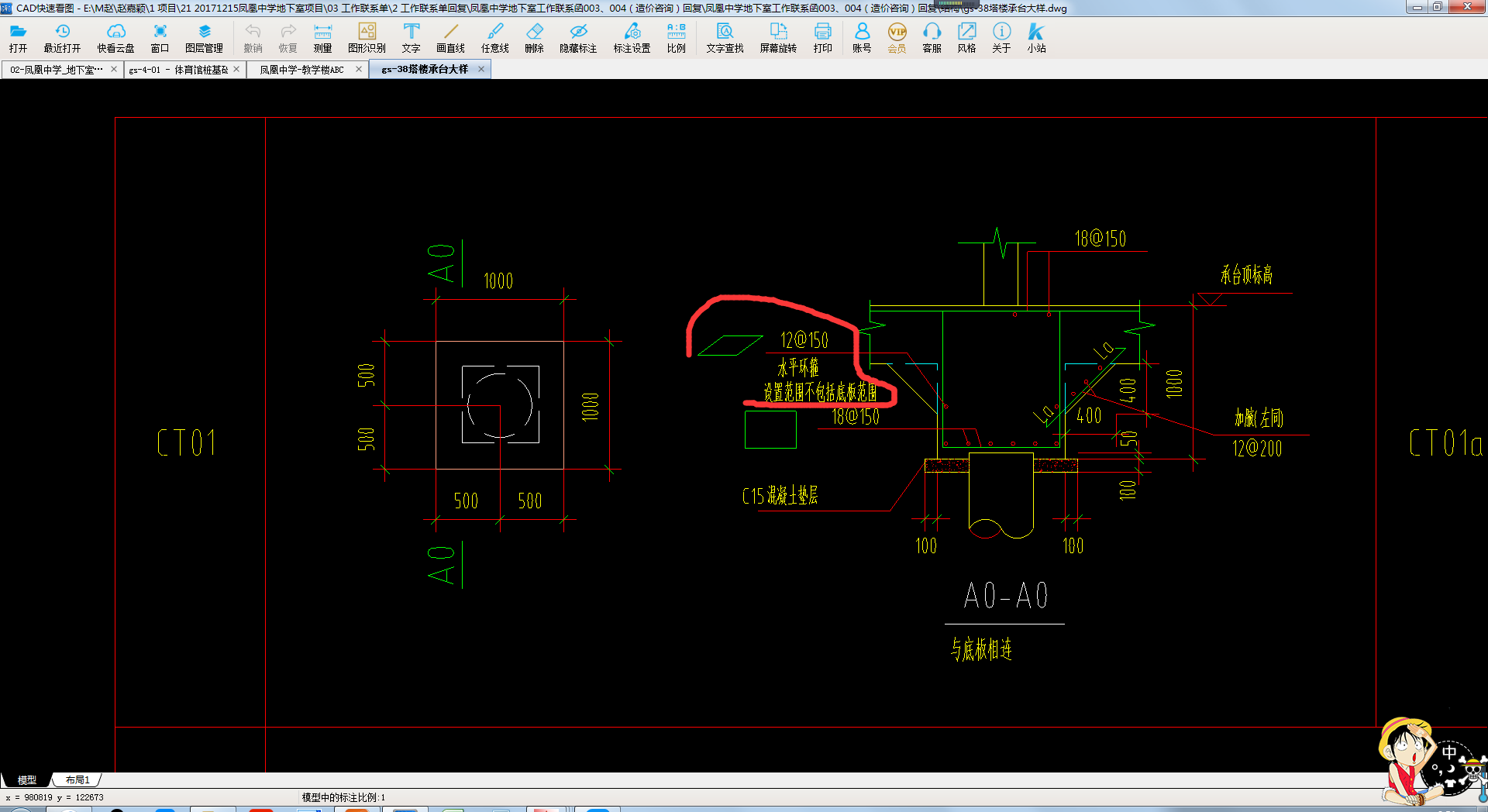This screenshot has height=812, width=1488.
Task: Close the 02-凤凰中学_地下室 tab
Action: pyautogui.click(x=114, y=69)
